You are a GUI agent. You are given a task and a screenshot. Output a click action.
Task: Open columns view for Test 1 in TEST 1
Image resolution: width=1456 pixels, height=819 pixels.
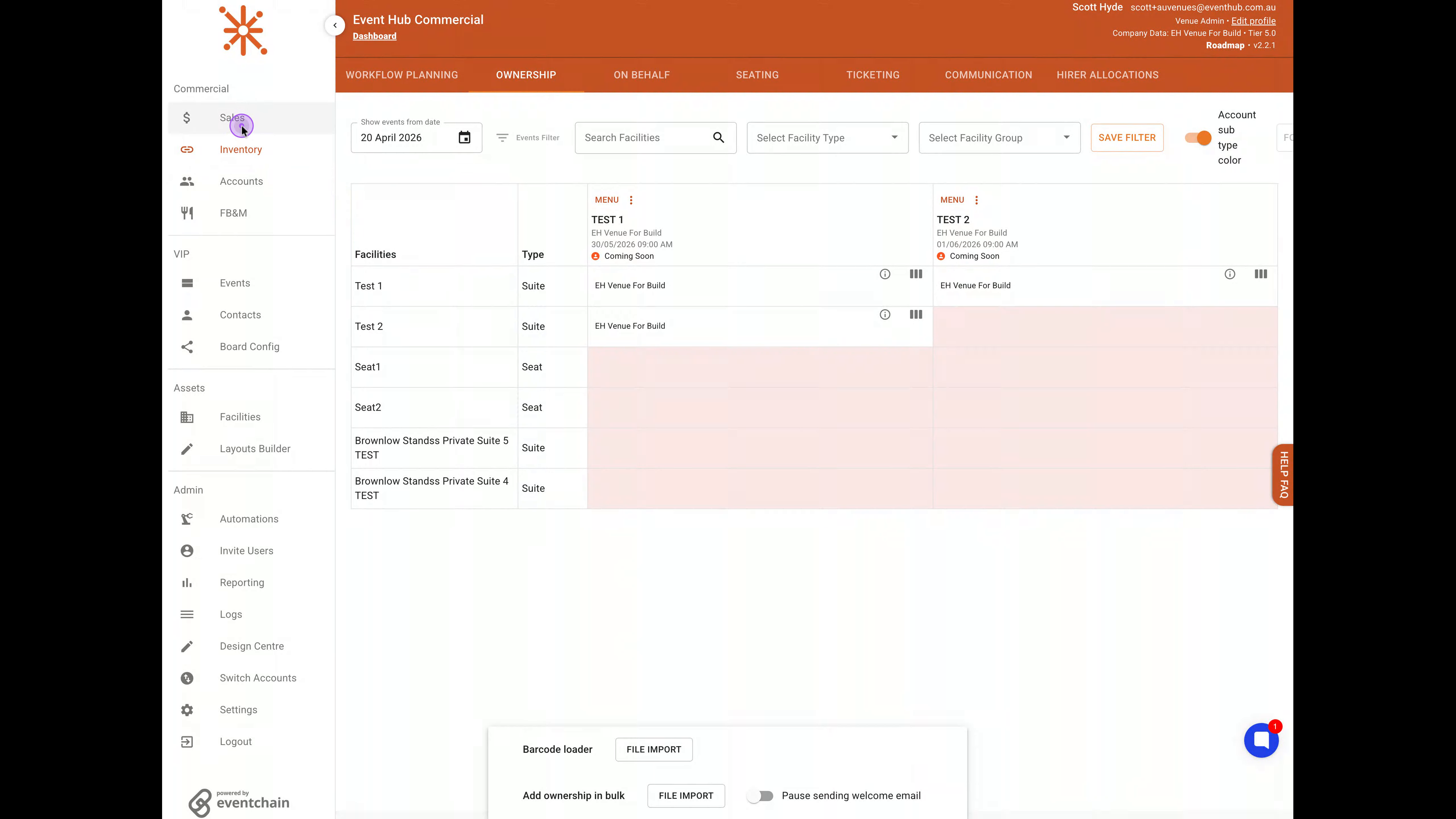click(916, 274)
